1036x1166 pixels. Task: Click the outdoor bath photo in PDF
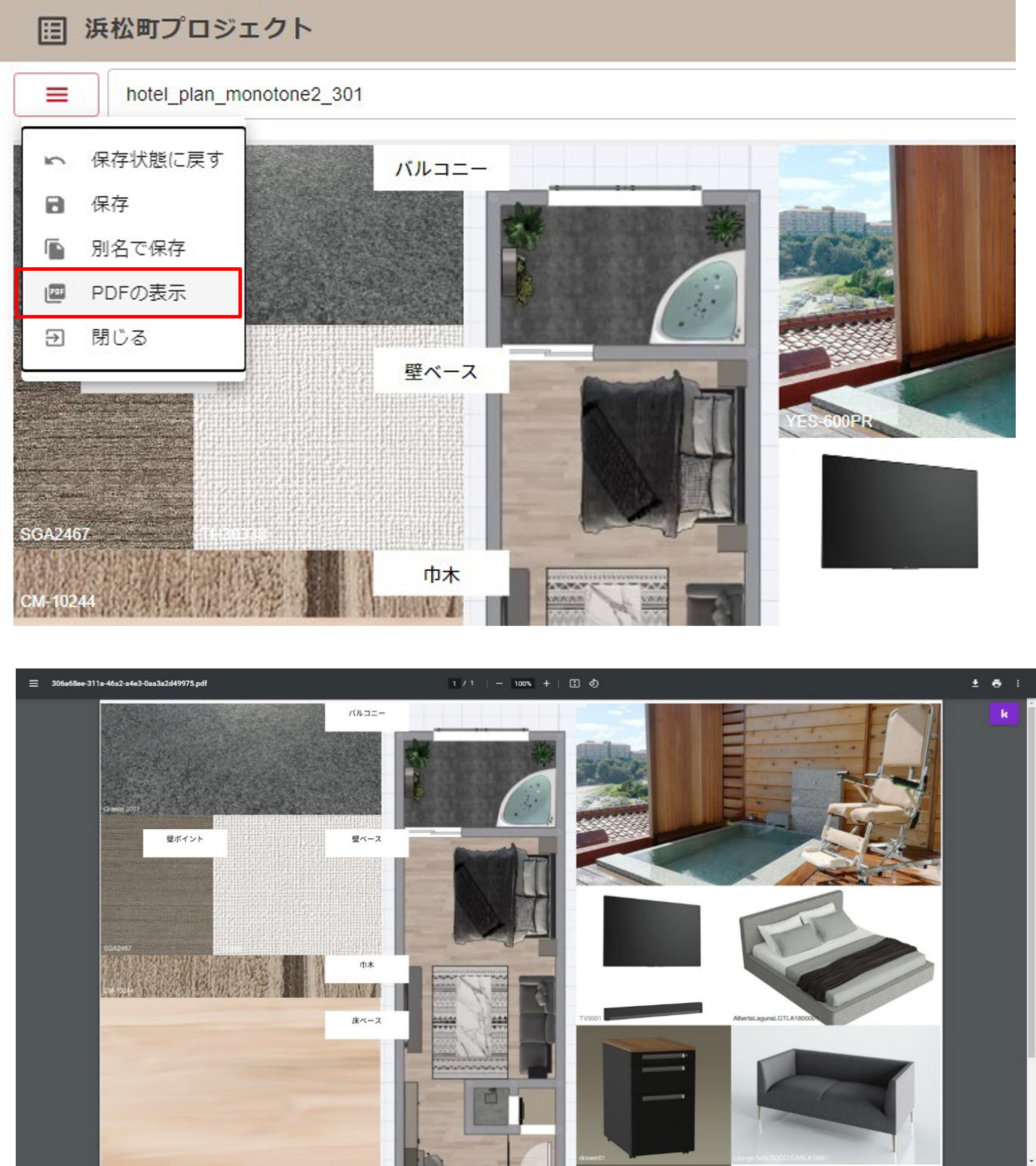pyautogui.click(x=758, y=794)
